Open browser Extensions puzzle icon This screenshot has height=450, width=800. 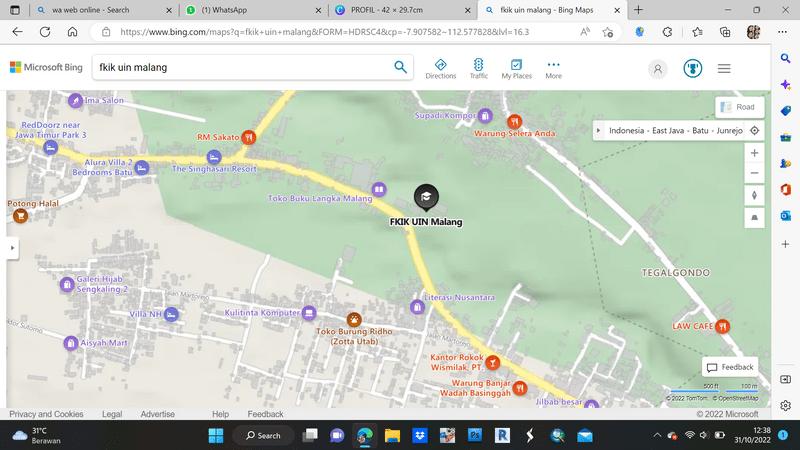click(667, 32)
